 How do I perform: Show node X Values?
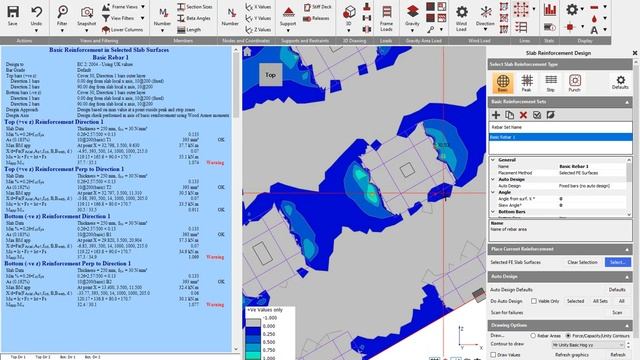click(x=258, y=7)
